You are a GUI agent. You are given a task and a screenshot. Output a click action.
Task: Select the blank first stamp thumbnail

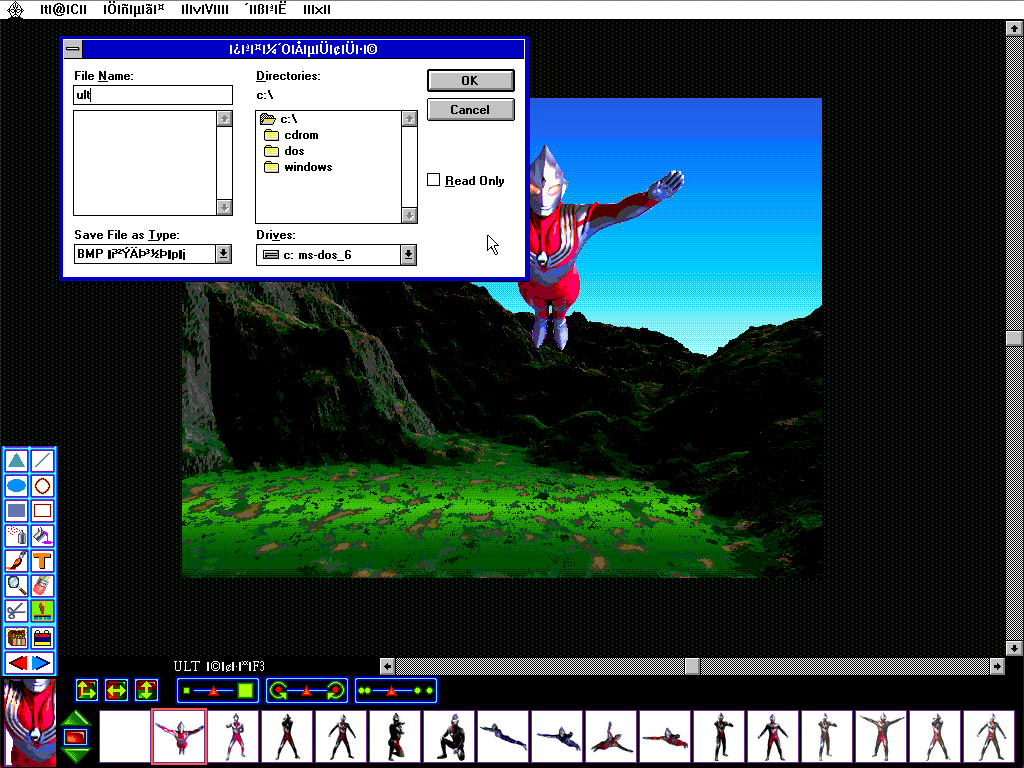125,737
